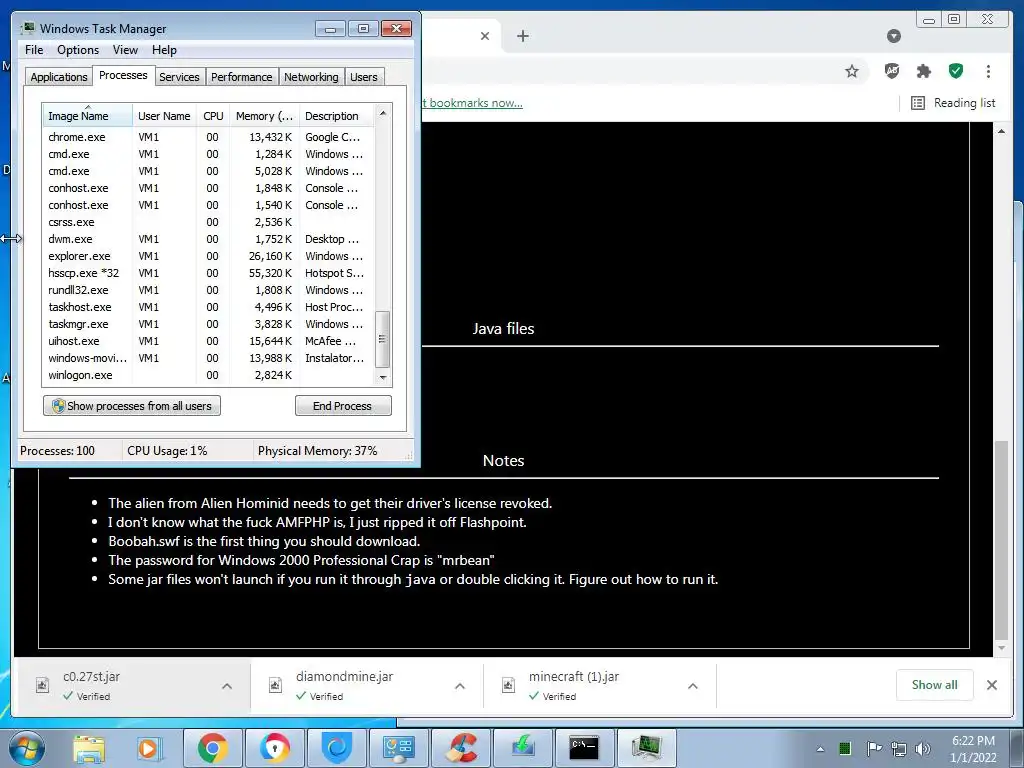The image size is (1024, 768).
Task: Sort processes by Memory column
Action: point(264,116)
